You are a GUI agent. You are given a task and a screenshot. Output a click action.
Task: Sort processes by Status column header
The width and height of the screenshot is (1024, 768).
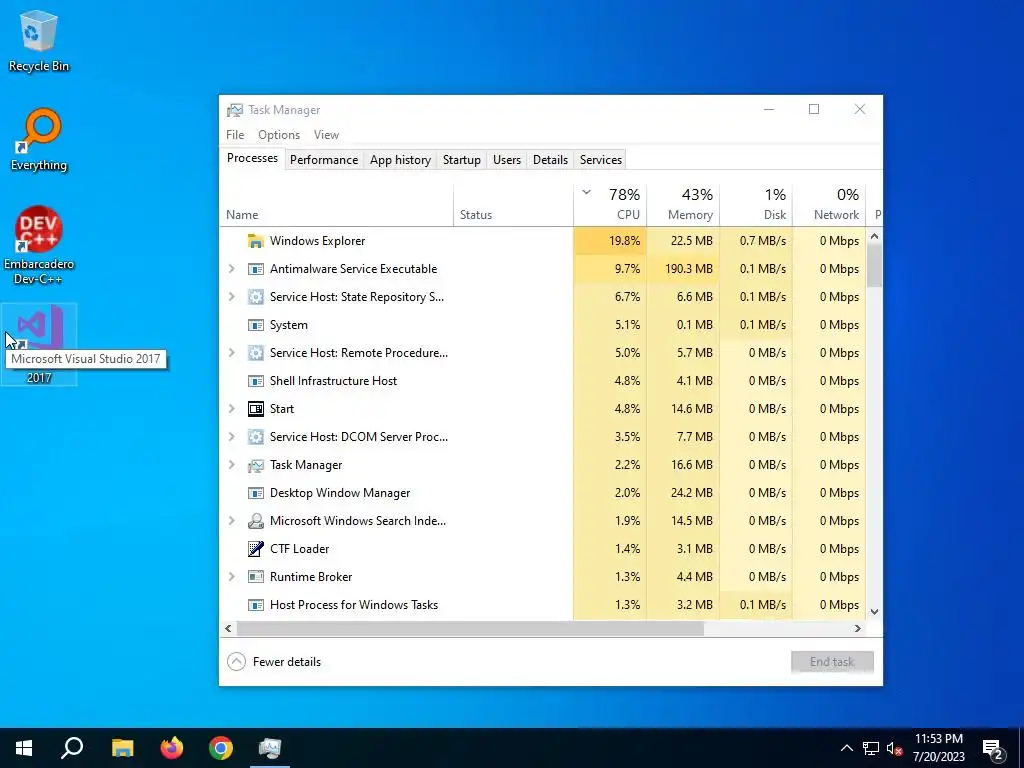pyautogui.click(x=513, y=205)
